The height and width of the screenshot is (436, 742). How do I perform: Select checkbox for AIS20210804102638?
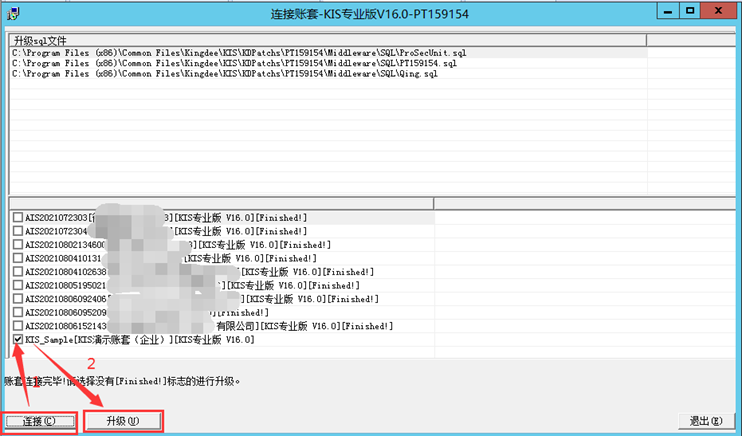click(18, 272)
